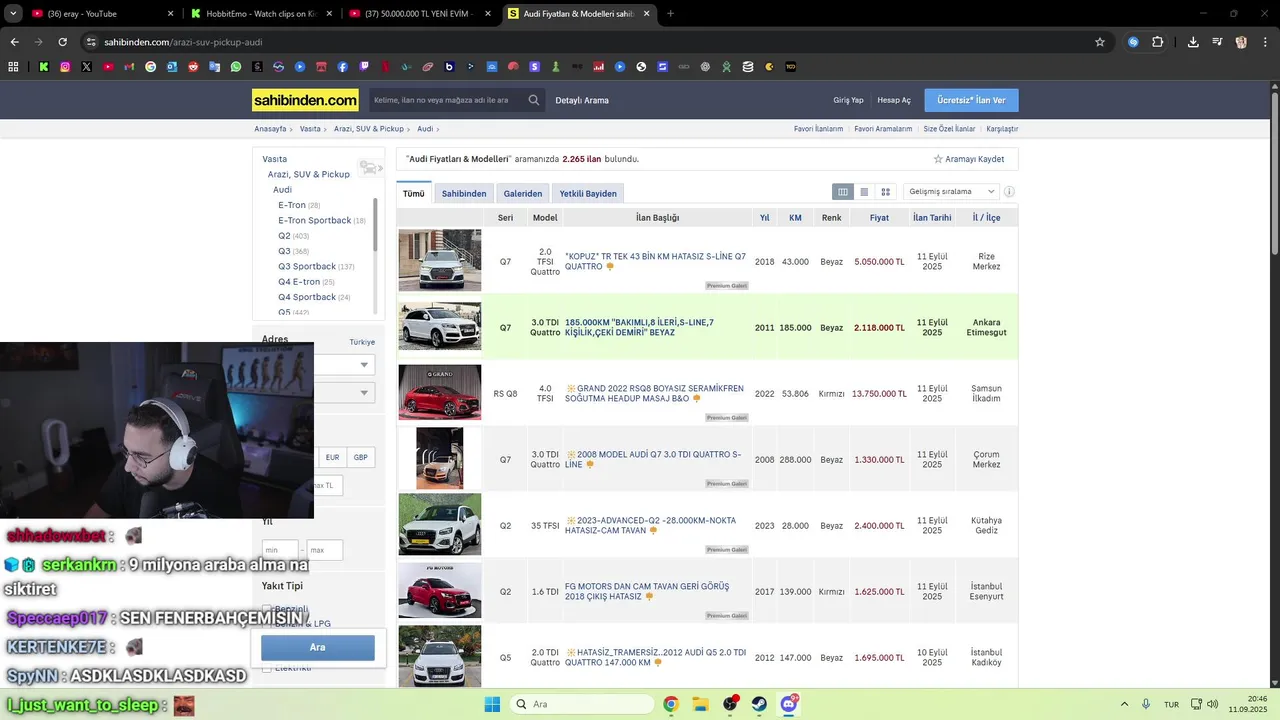Switch to the HobbitEmo Kick browser tab
Viewport: 1280px width, 720px height.
click(260, 13)
